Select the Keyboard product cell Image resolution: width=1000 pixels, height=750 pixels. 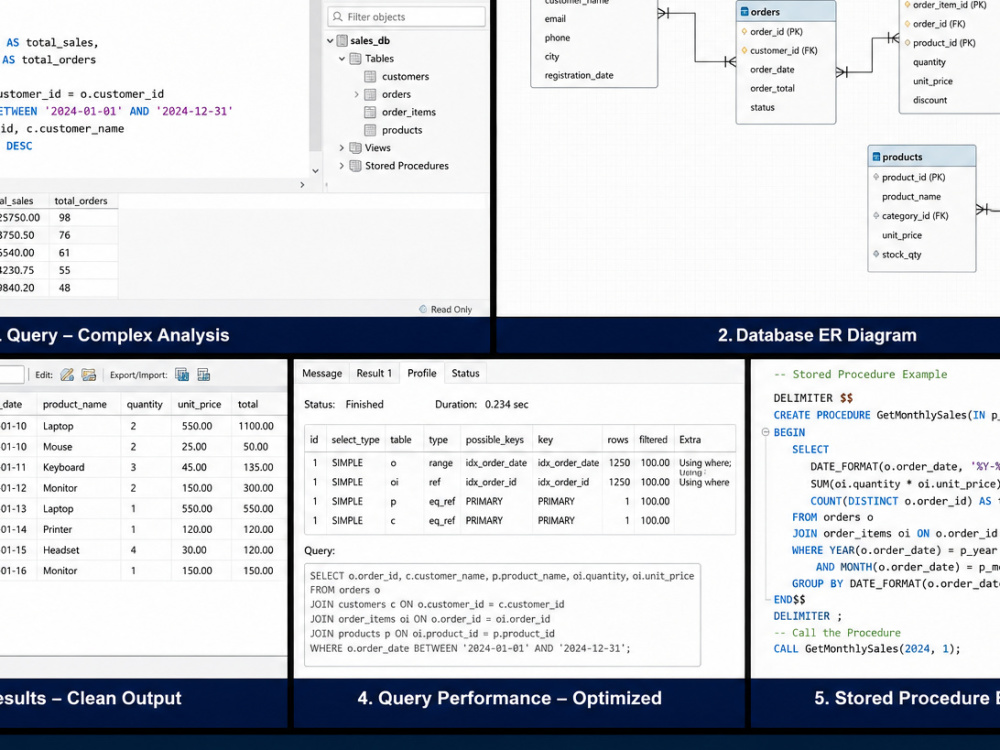point(64,467)
